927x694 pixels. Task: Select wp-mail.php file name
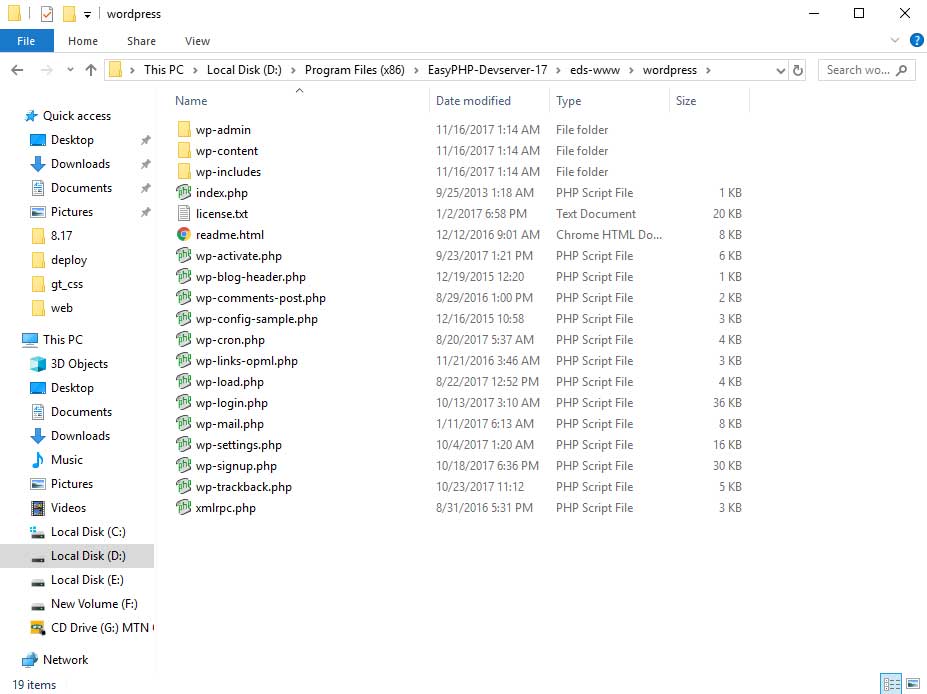tap(229, 424)
